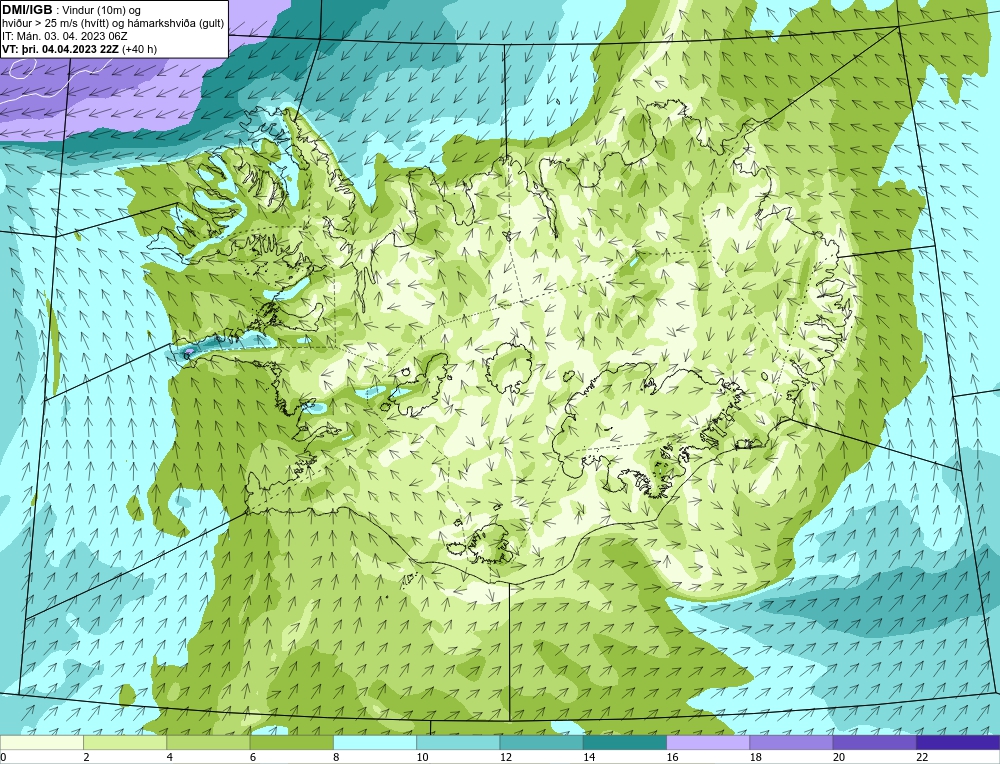This screenshot has height=764, width=1000.
Task: Click the 'VT: þri. 04.04.2023 22Z' valid time line
Action: click(80, 48)
